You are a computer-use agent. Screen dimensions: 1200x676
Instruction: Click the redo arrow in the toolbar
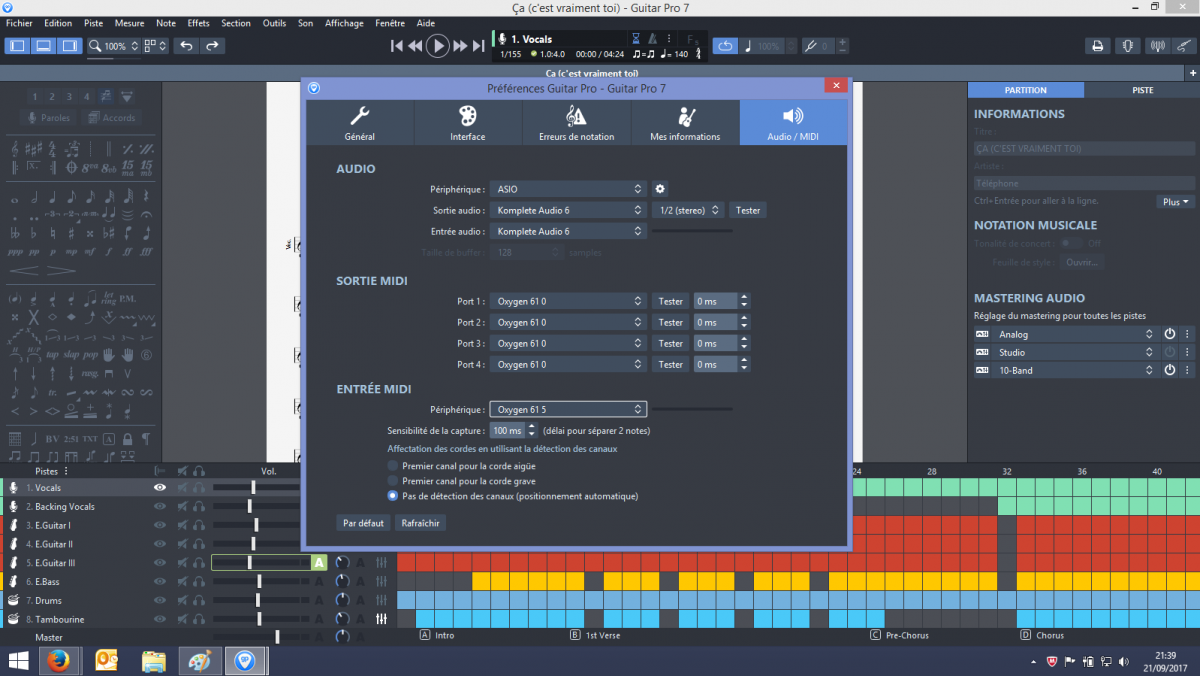coord(211,46)
